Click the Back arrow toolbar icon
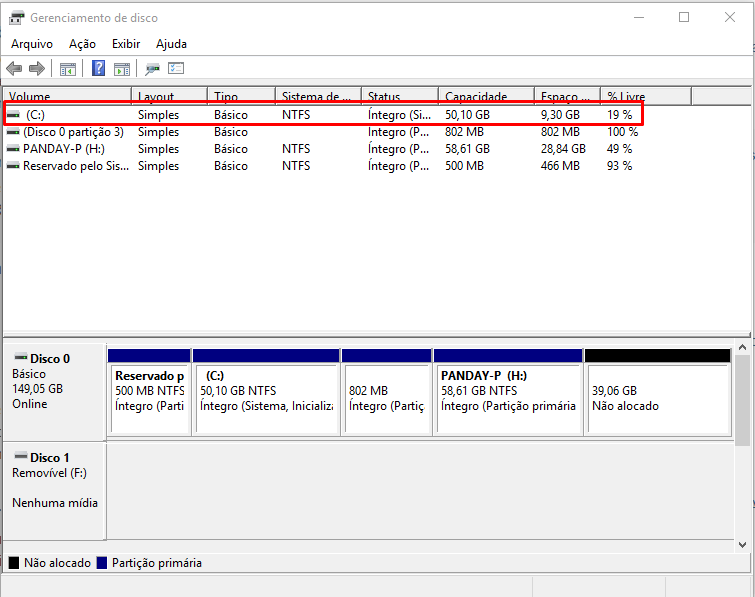755x597 pixels. tap(14, 69)
